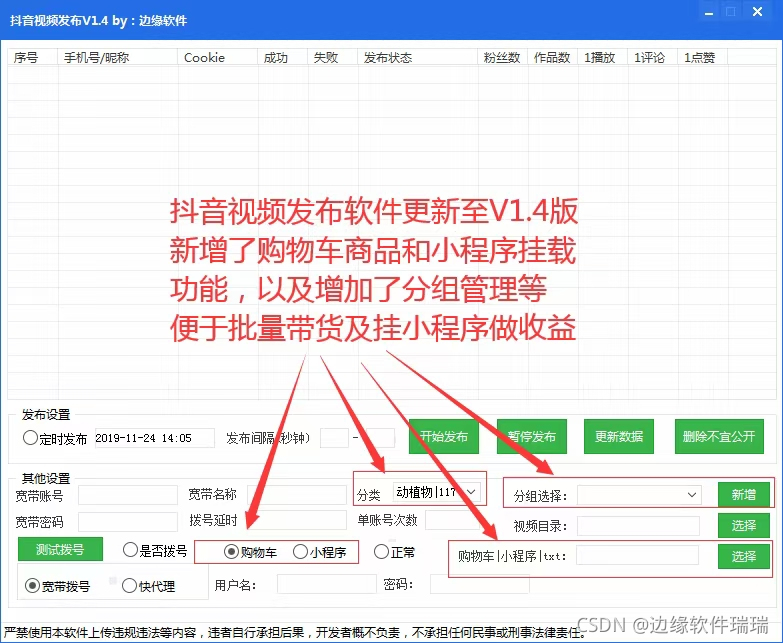Click the 视频目录 path field

tap(638, 526)
